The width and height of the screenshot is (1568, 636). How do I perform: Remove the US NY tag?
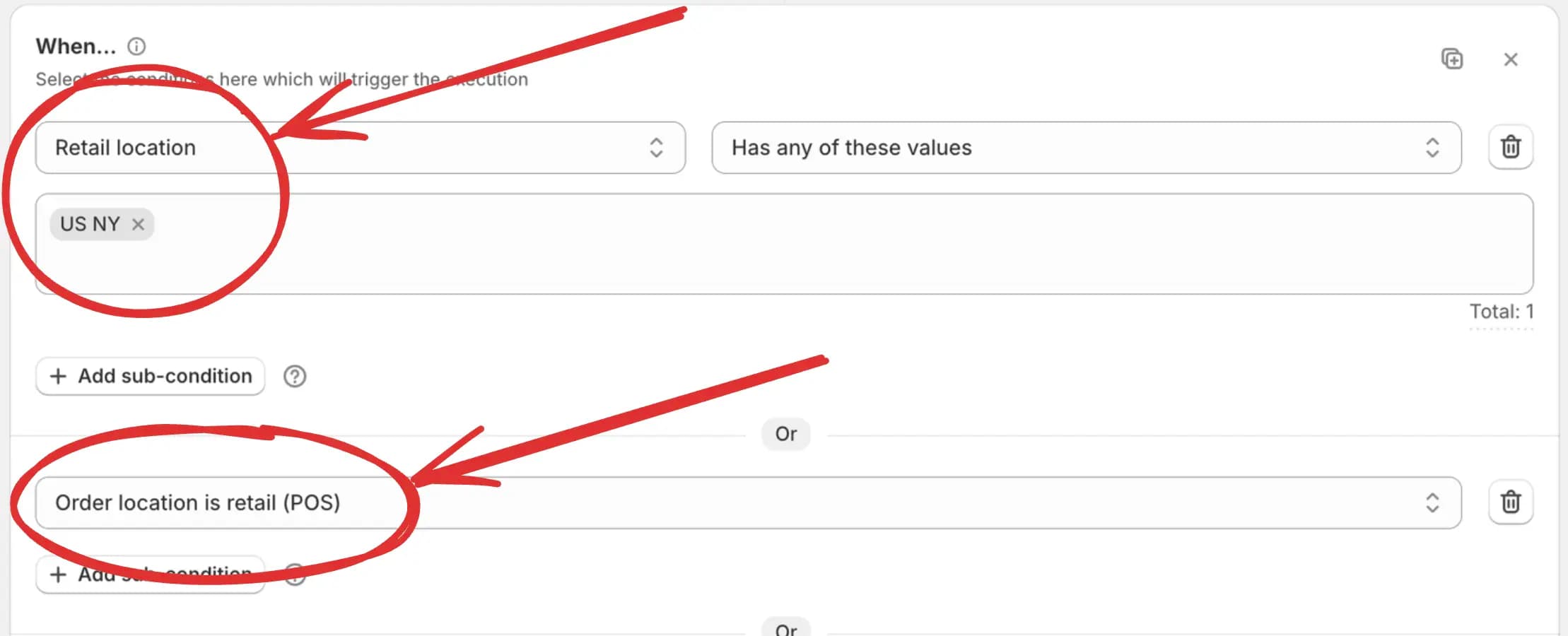click(x=139, y=225)
